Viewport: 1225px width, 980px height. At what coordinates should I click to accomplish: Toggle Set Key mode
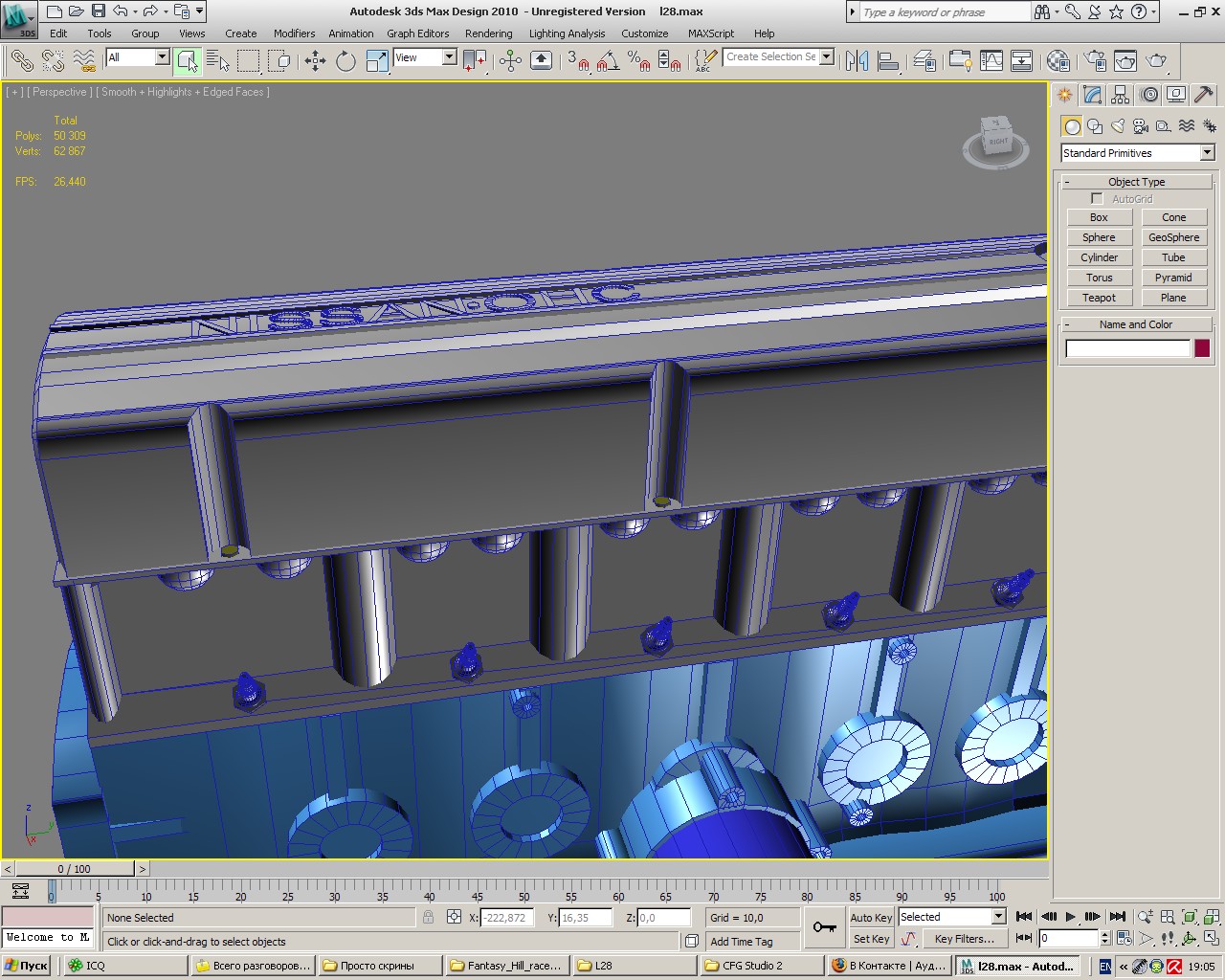click(871, 939)
